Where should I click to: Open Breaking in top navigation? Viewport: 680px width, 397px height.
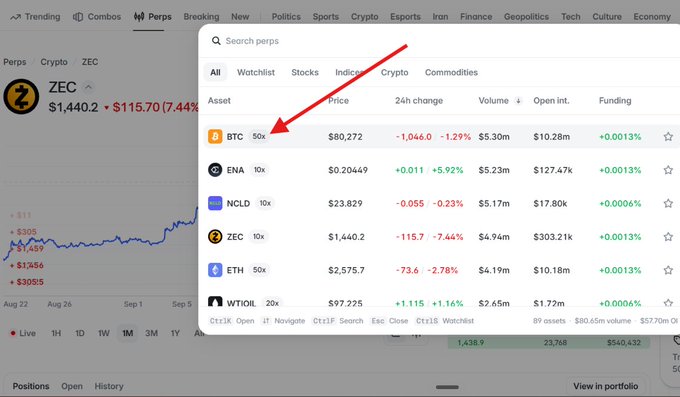(201, 17)
